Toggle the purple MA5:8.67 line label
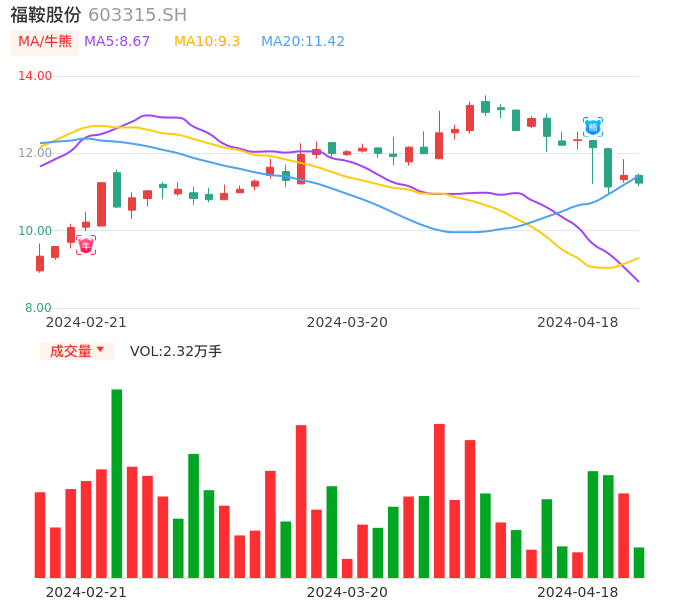 (117, 42)
